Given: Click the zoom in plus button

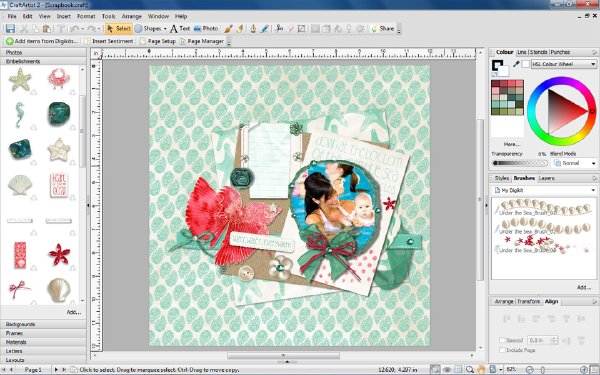Looking at the screenshot, I should coord(584,370).
